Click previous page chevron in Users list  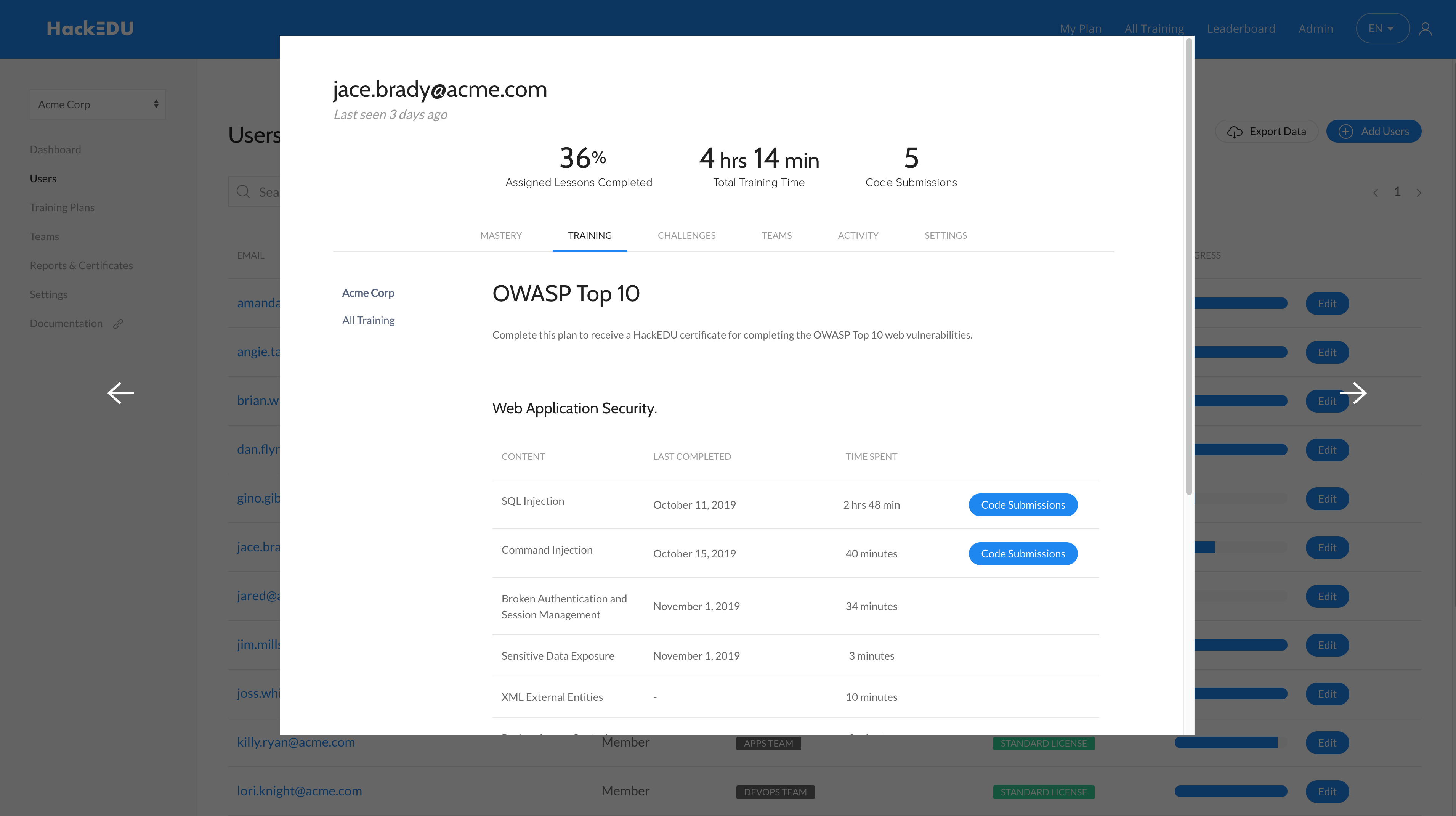point(1375,193)
